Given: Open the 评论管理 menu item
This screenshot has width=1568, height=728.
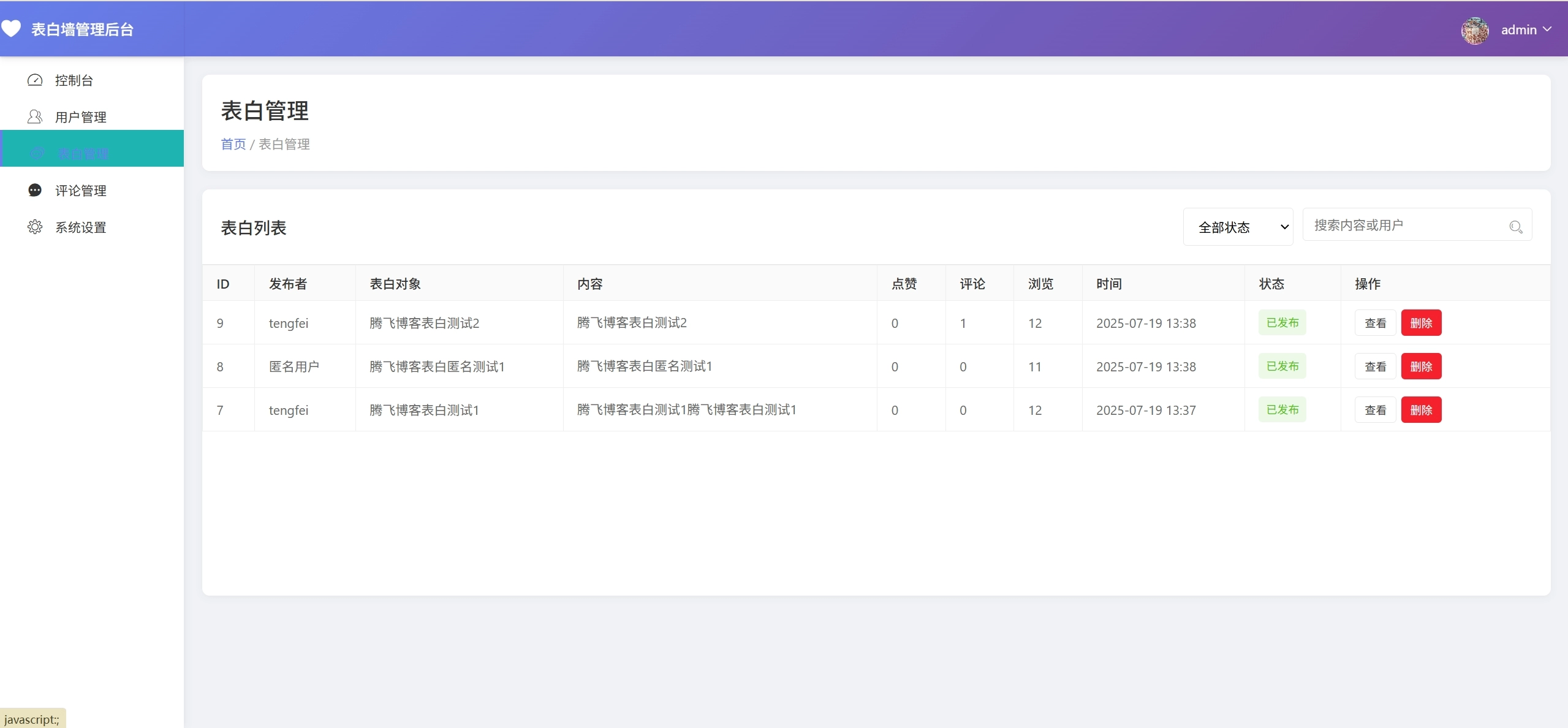Looking at the screenshot, I should [x=92, y=191].
